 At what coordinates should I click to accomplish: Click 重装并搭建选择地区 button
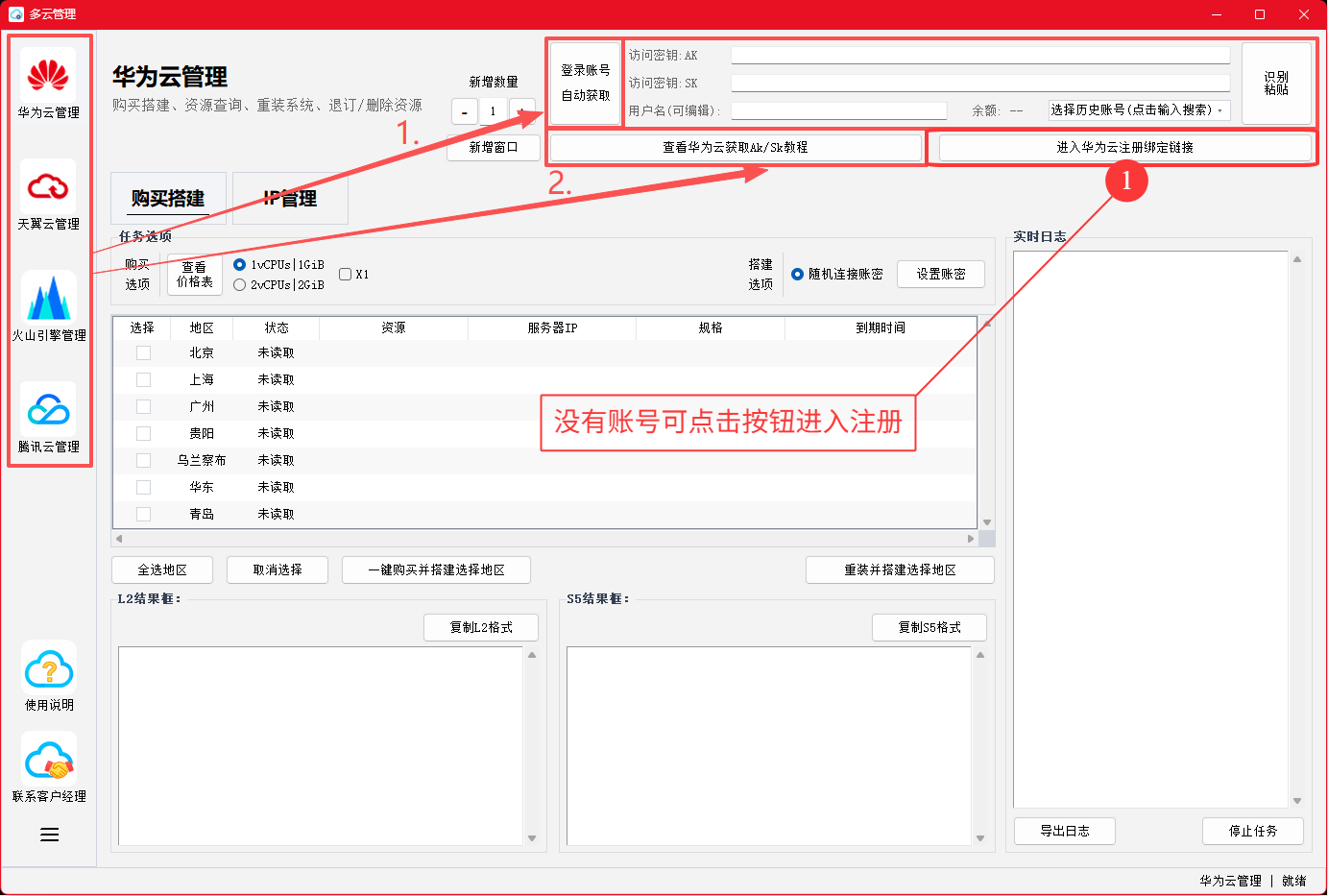(x=900, y=569)
